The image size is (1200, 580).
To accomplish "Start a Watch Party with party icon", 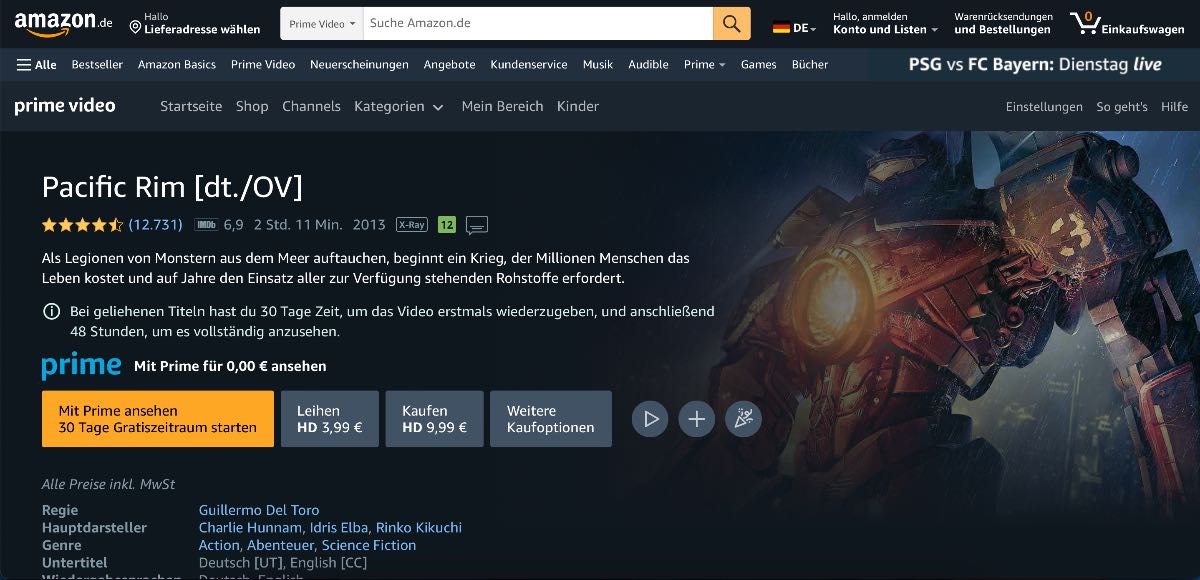I will [743, 419].
